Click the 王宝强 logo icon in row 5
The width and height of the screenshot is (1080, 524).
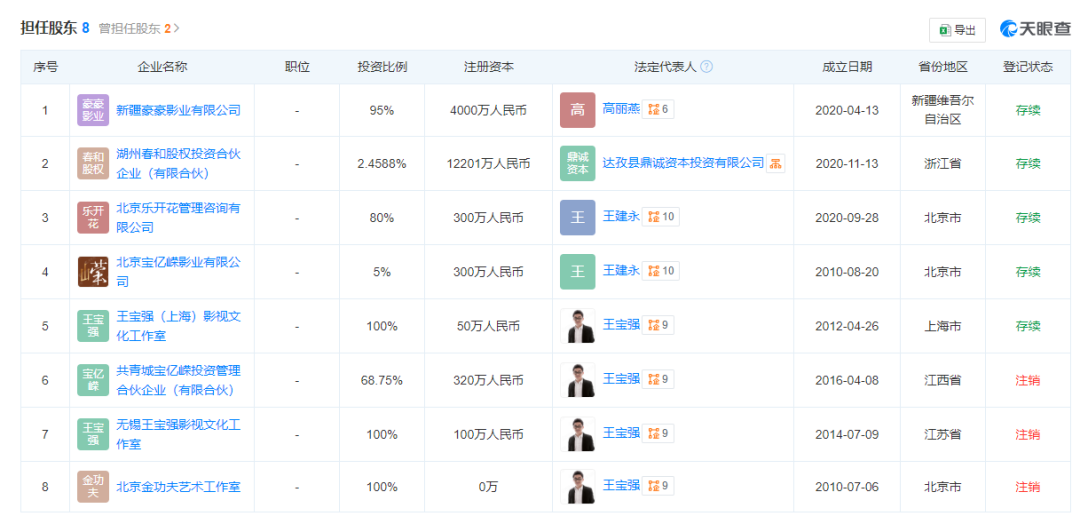[93, 326]
